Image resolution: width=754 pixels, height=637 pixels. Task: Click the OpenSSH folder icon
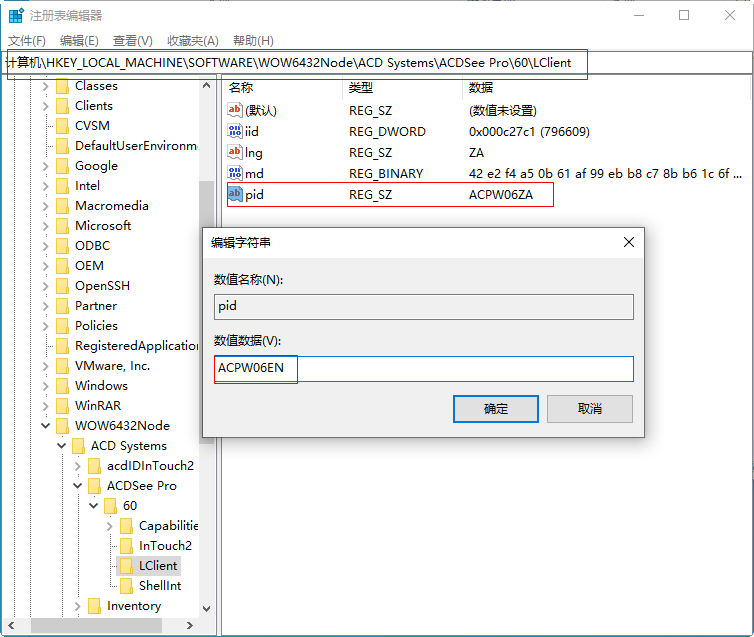coord(63,286)
